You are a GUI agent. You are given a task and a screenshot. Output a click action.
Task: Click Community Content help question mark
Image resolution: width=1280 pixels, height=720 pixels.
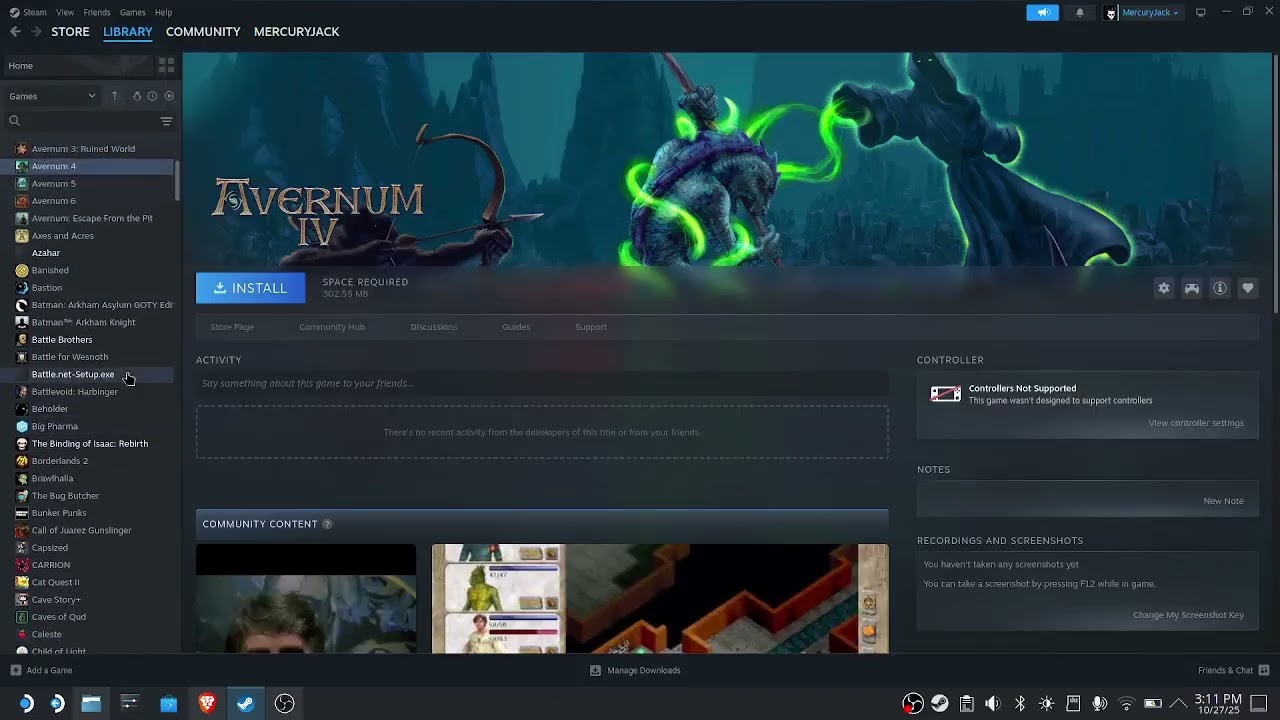point(327,524)
